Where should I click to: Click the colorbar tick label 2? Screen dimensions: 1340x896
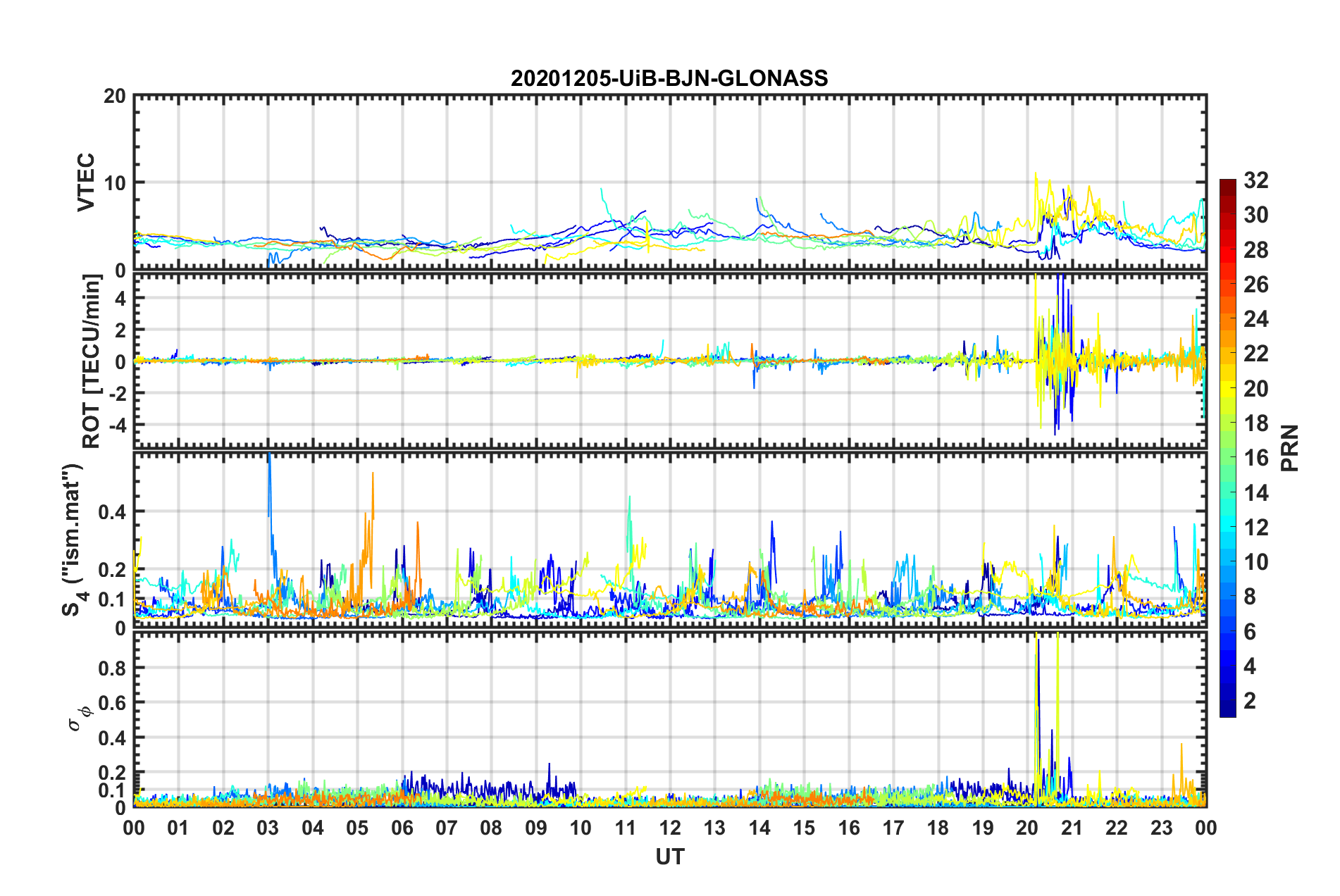tap(1250, 701)
